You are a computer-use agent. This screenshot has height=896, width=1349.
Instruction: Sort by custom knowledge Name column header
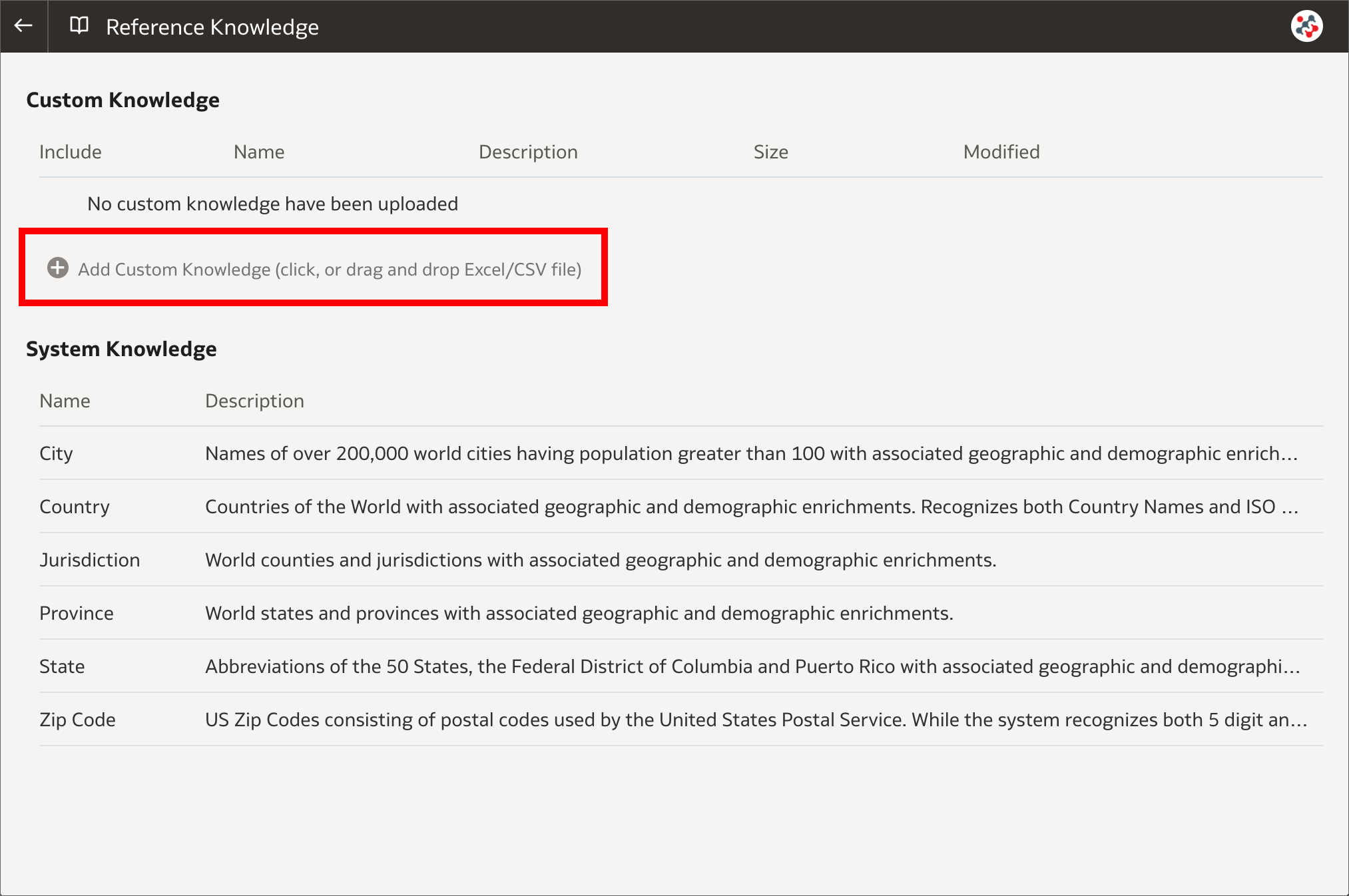pyautogui.click(x=258, y=152)
